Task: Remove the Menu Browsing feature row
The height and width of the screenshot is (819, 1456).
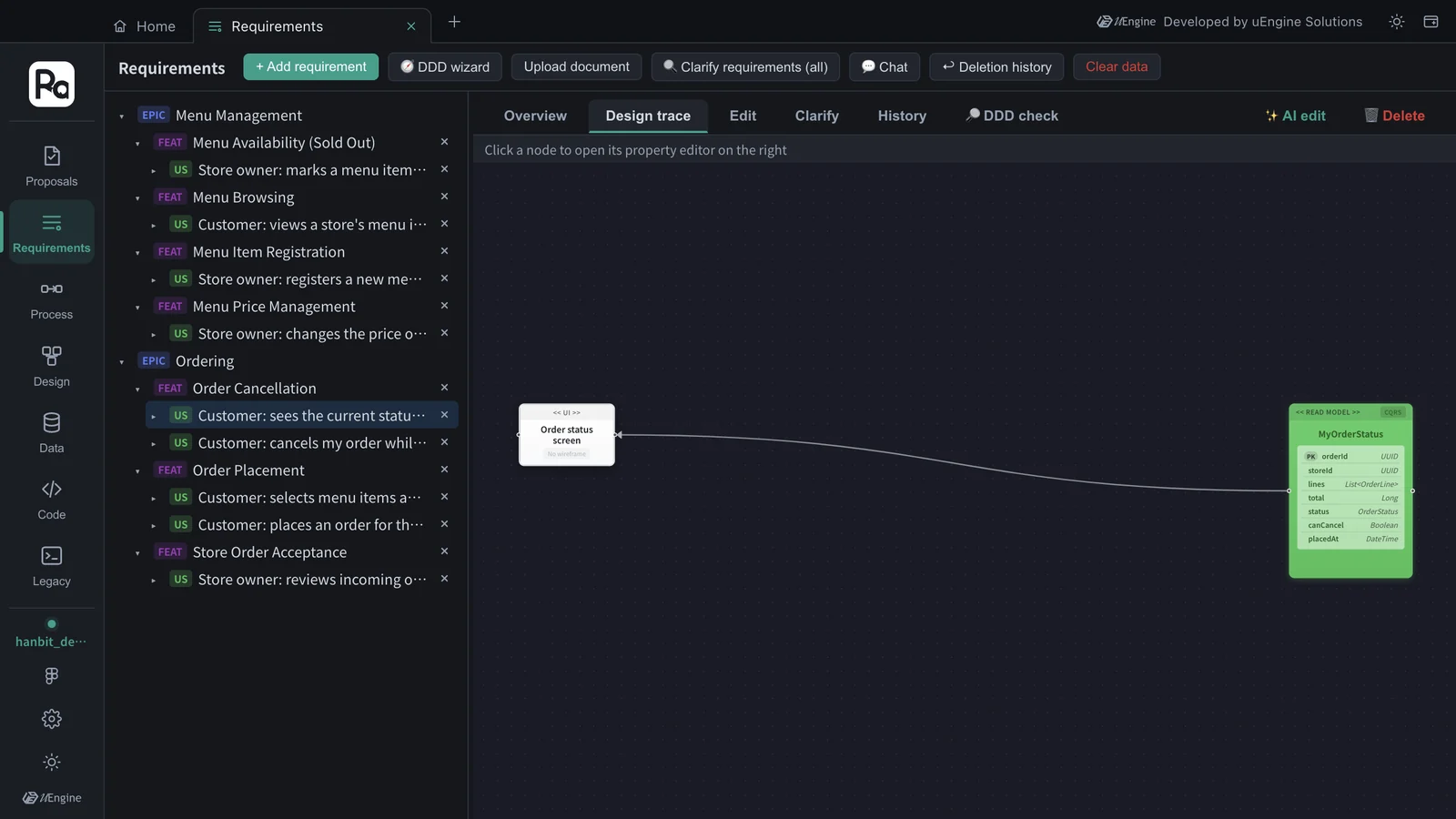Action: (444, 197)
